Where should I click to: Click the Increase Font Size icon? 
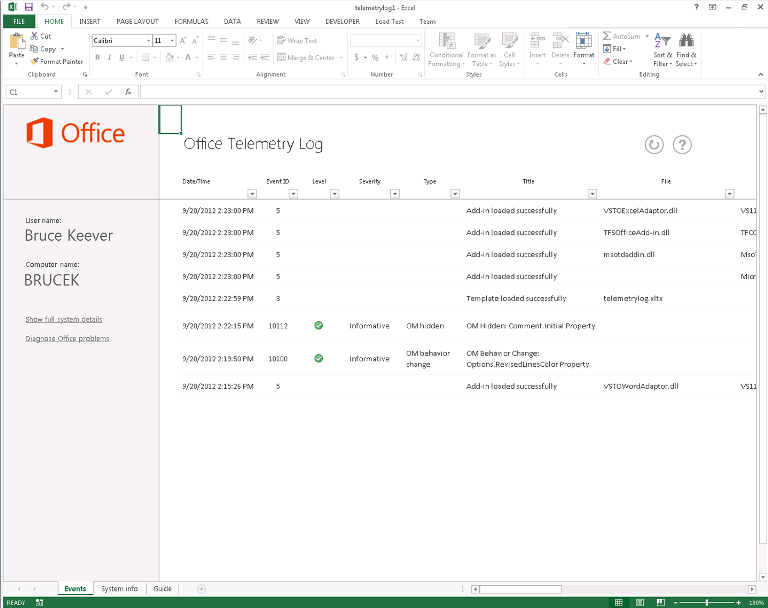pyautogui.click(x=183, y=41)
